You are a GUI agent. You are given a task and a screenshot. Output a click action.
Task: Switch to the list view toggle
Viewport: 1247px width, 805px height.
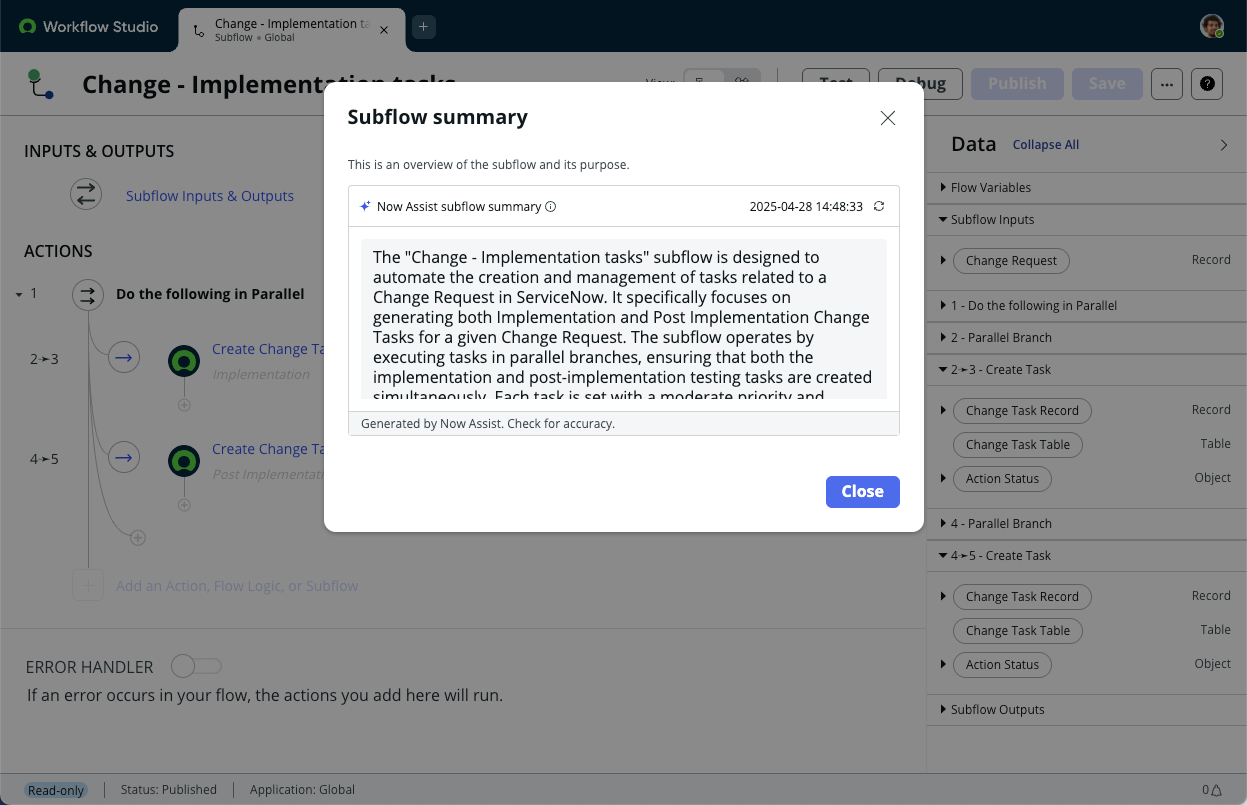point(703,82)
